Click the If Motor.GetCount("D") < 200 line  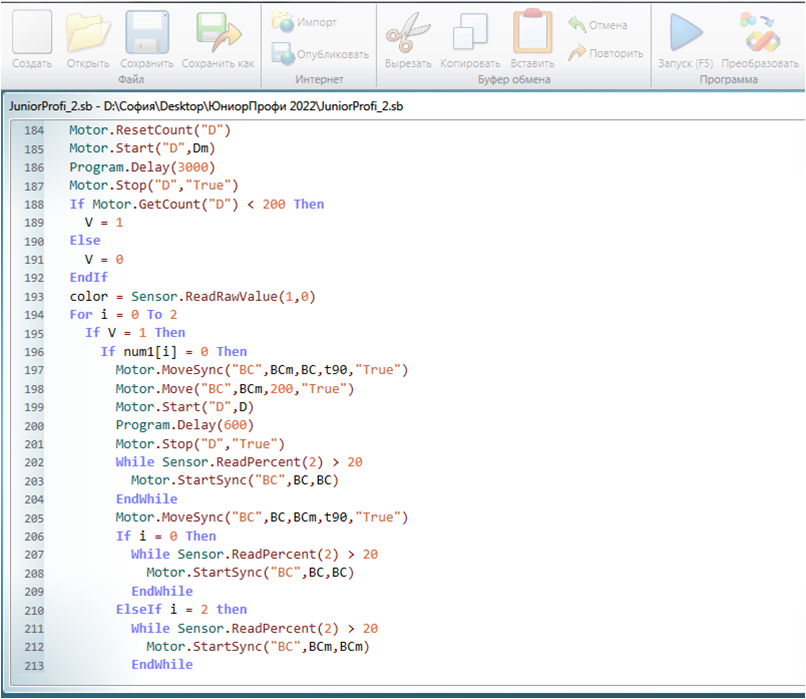click(197, 204)
